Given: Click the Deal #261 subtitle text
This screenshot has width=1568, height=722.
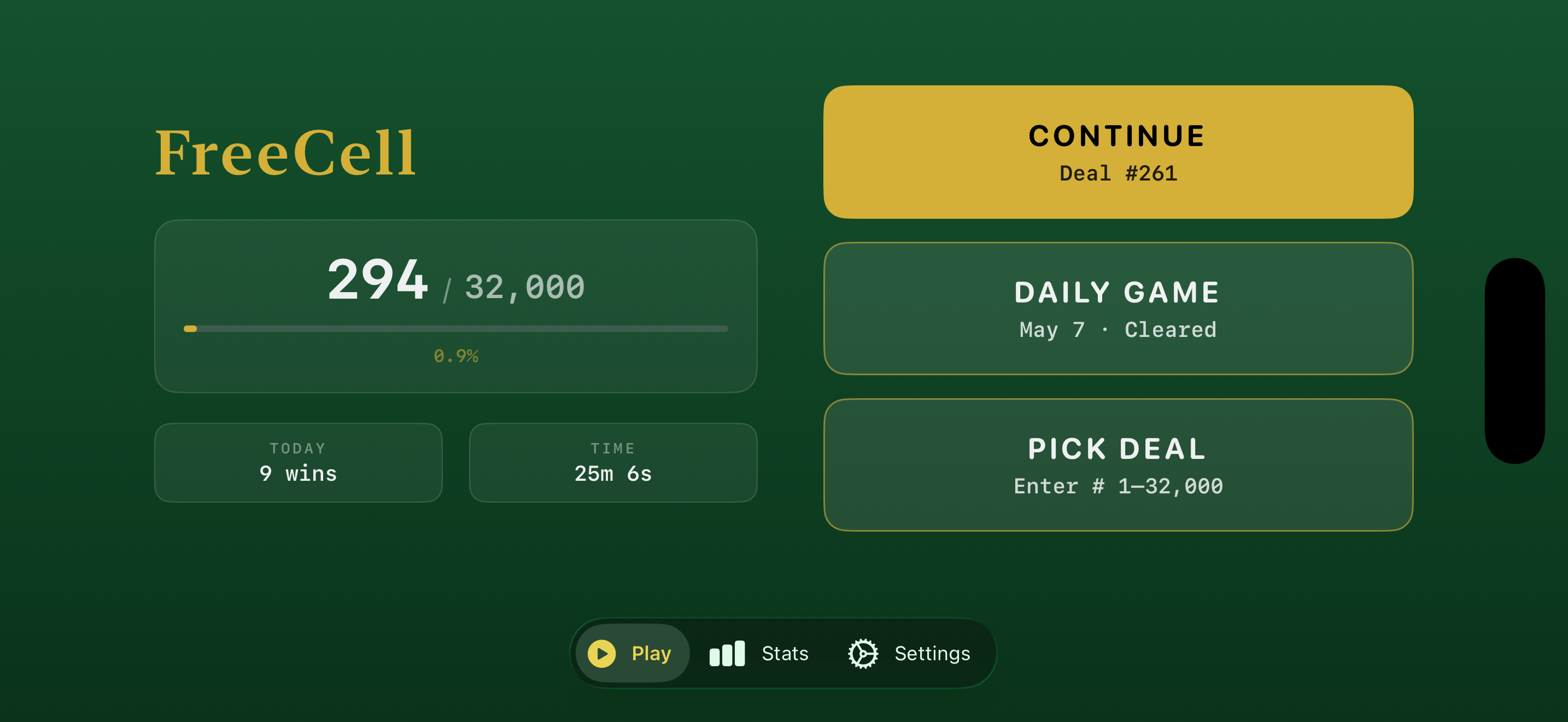Looking at the screenshot, I should [1118, 173].
